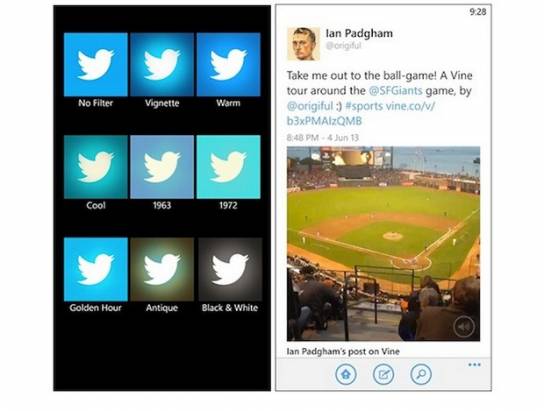
Task: Tap the @origiful mention in tweet
Action: tap(310, 106)
